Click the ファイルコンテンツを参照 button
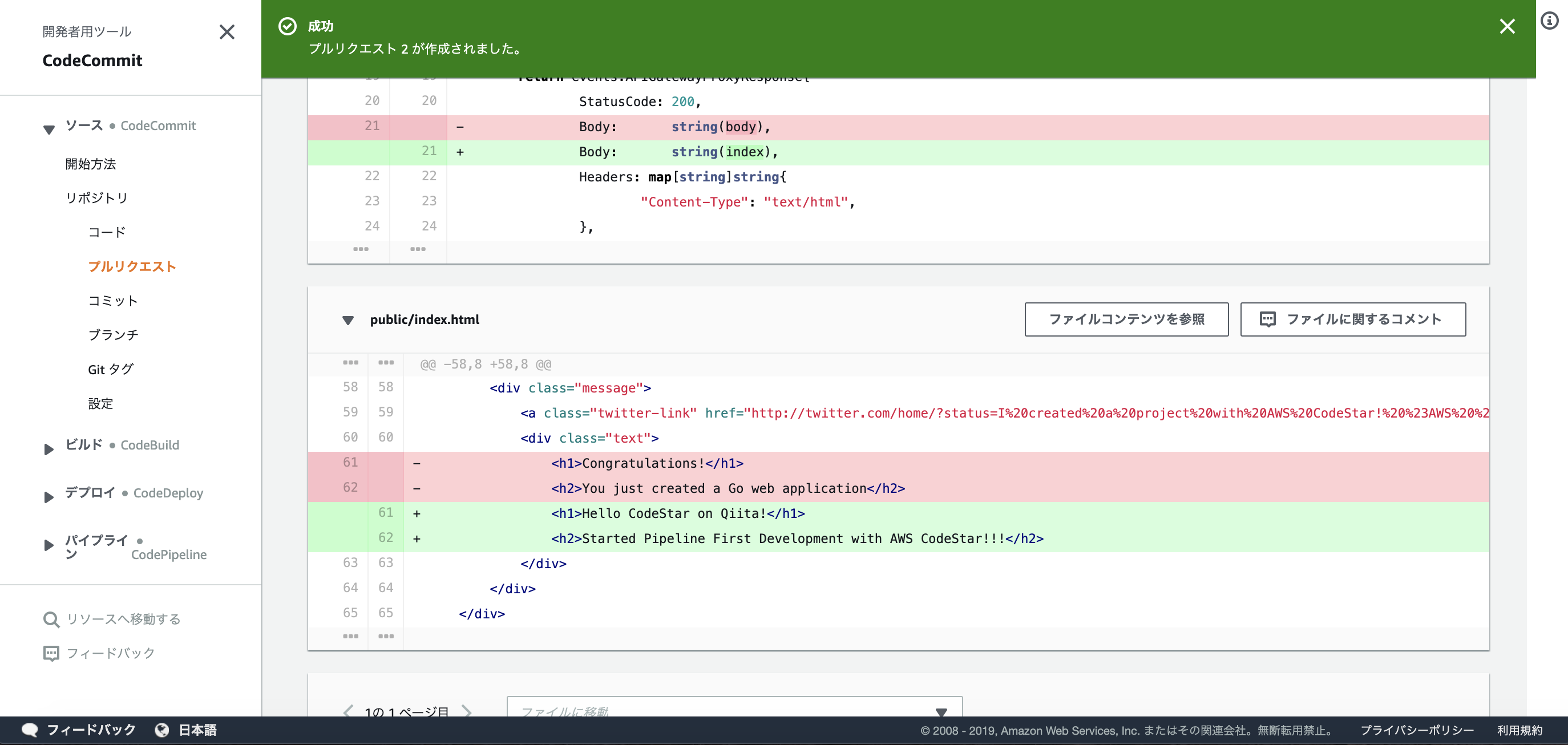Viewport: 1568px width, 745px height. 1127,319
